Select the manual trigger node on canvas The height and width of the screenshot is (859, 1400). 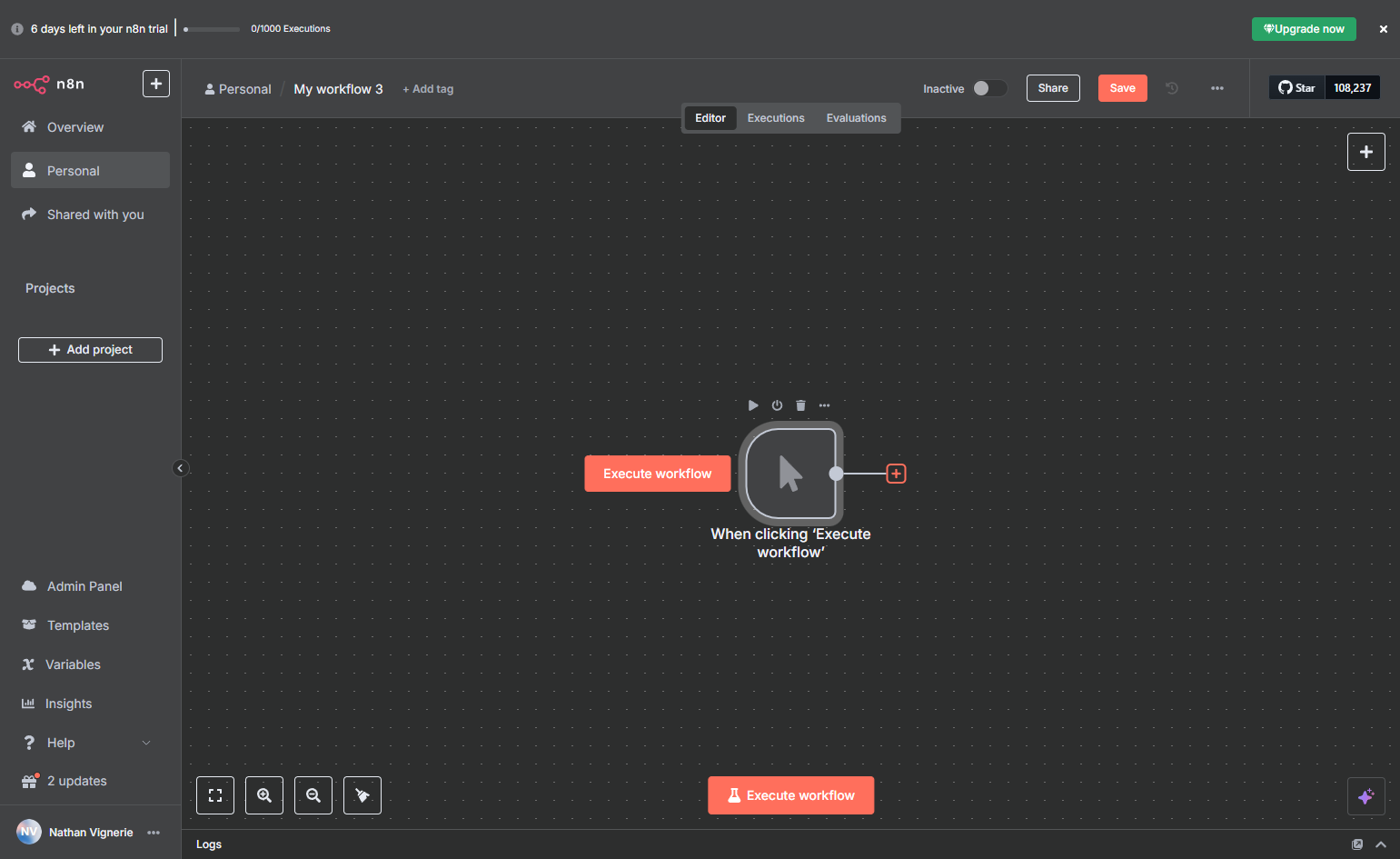pos(791,474)
